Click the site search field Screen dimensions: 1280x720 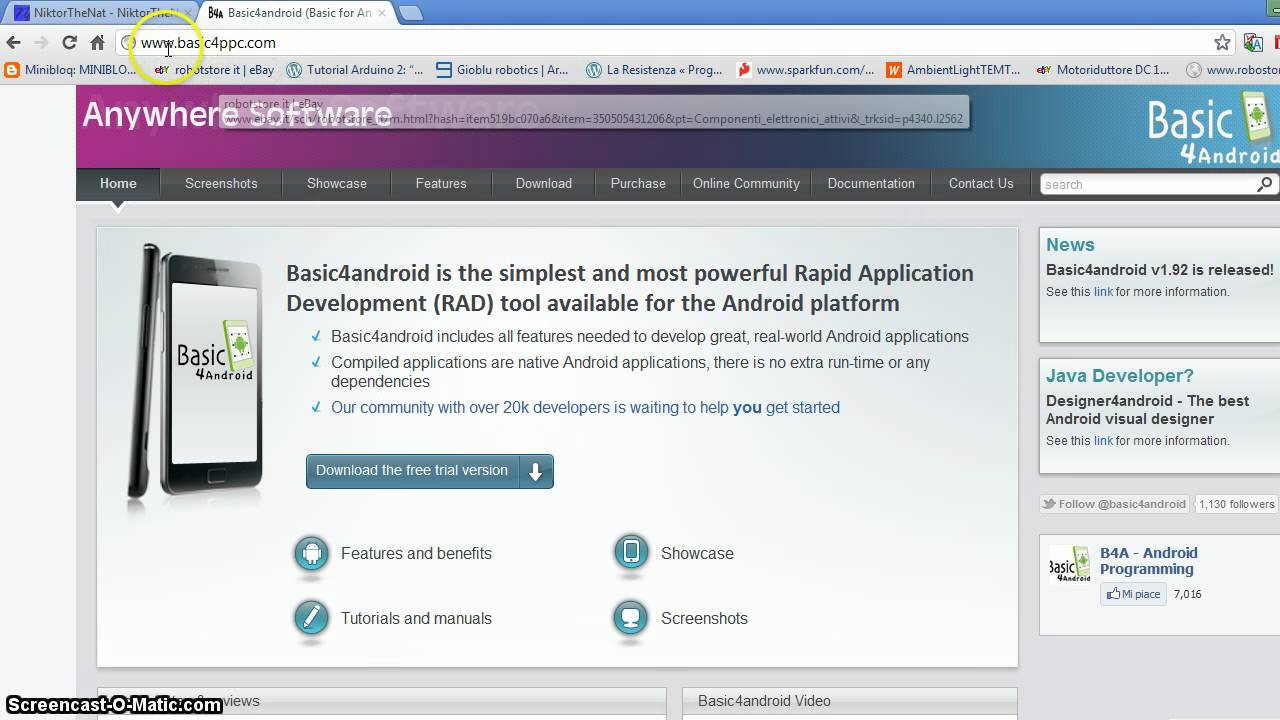click(1148, 184)
